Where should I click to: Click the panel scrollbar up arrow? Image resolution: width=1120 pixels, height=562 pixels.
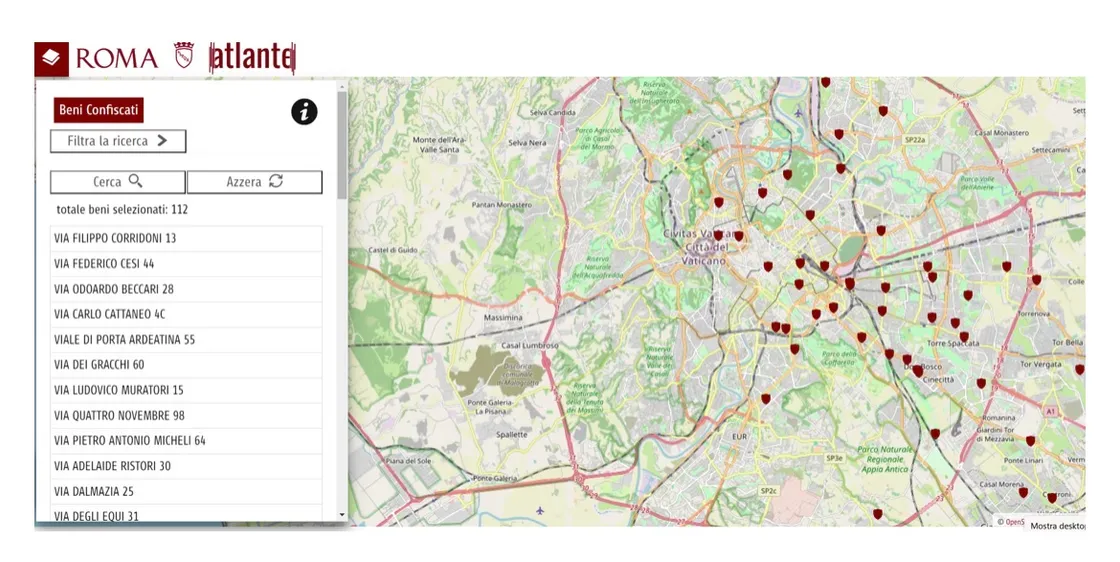click(342, 86)
